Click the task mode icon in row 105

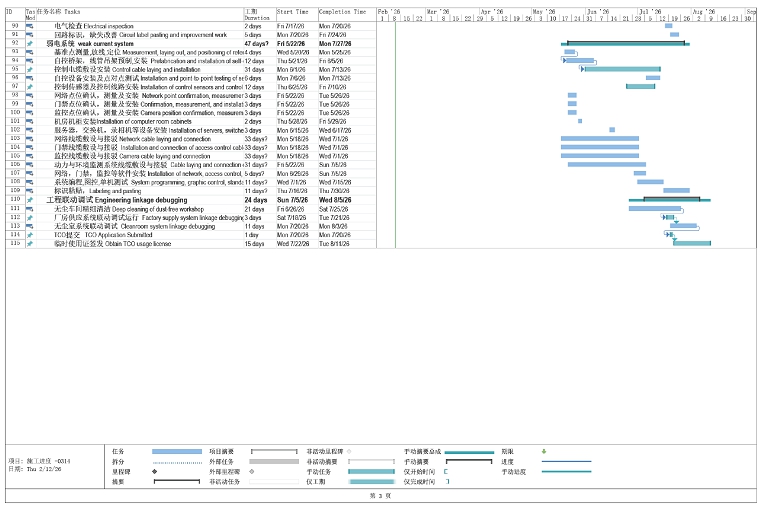point(29,156)
